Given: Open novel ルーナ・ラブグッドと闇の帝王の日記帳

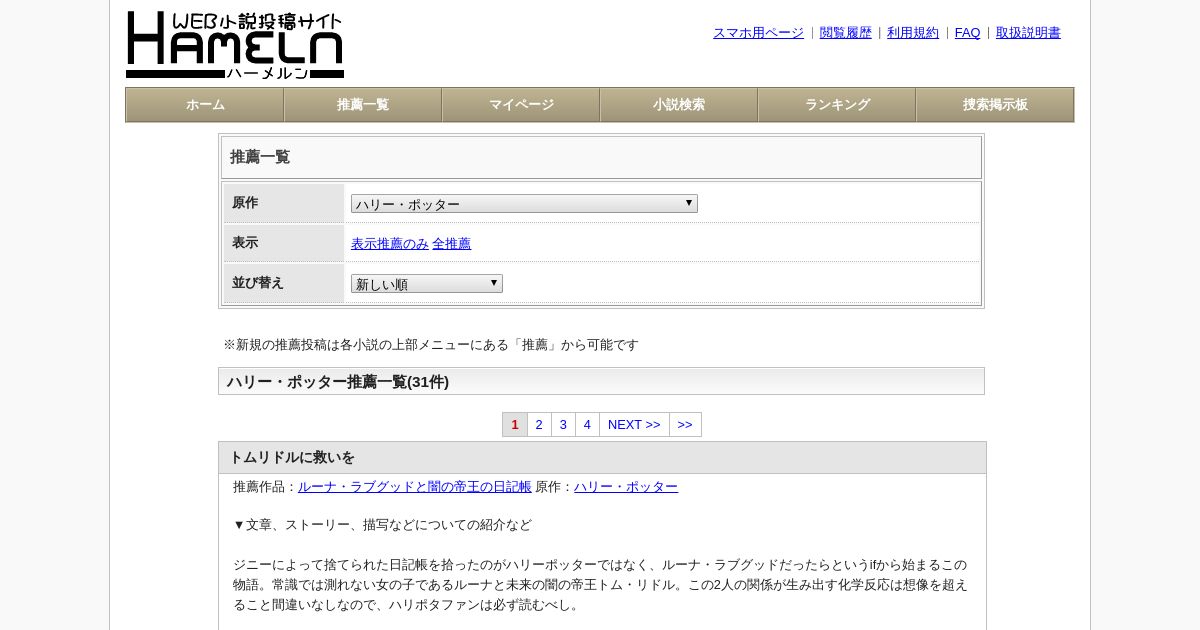Looking at the screenshot, I should click(x=415, y=487).
